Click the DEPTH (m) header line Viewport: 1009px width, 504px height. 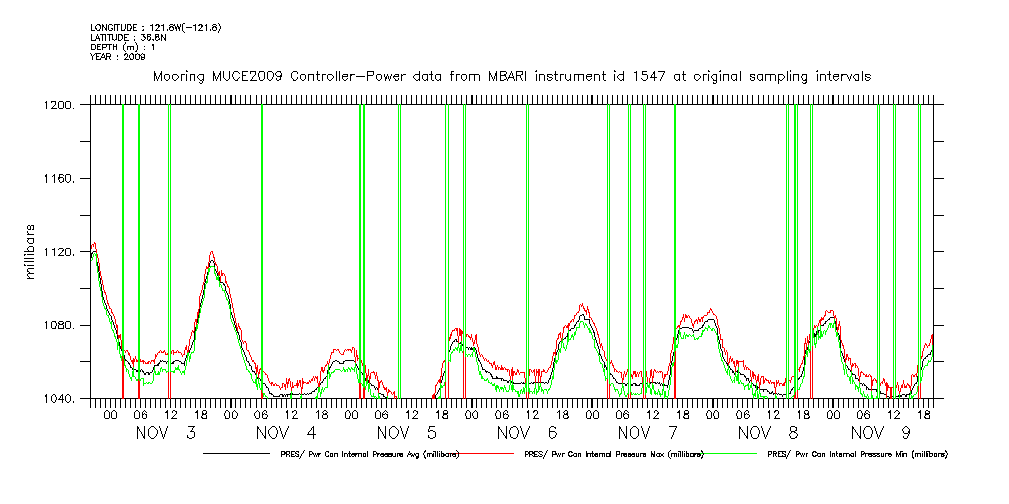[x=122, y=47]
